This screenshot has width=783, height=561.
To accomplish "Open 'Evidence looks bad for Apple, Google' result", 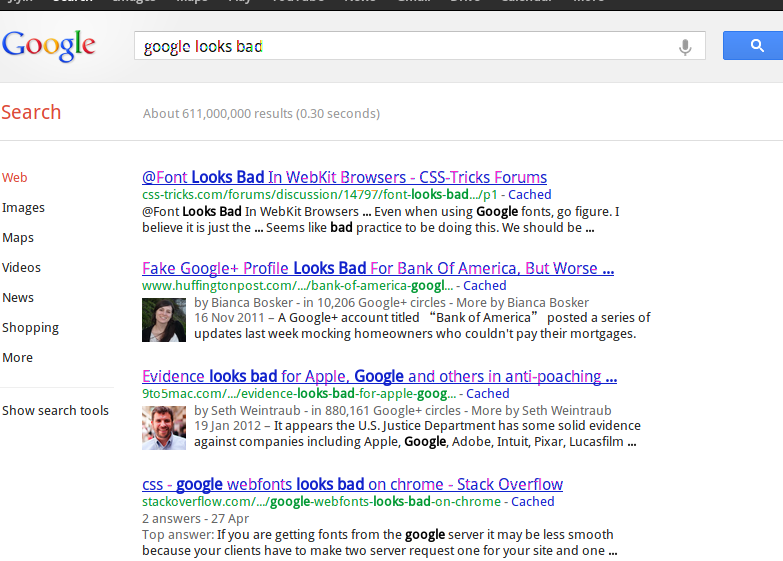I will 379,376.
